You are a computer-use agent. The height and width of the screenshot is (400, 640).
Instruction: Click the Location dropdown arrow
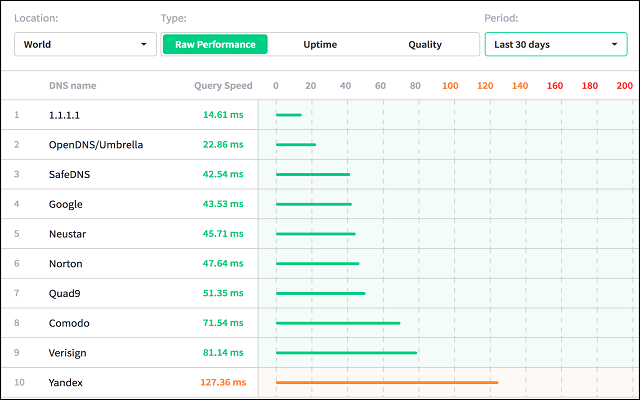coord(144,45)
